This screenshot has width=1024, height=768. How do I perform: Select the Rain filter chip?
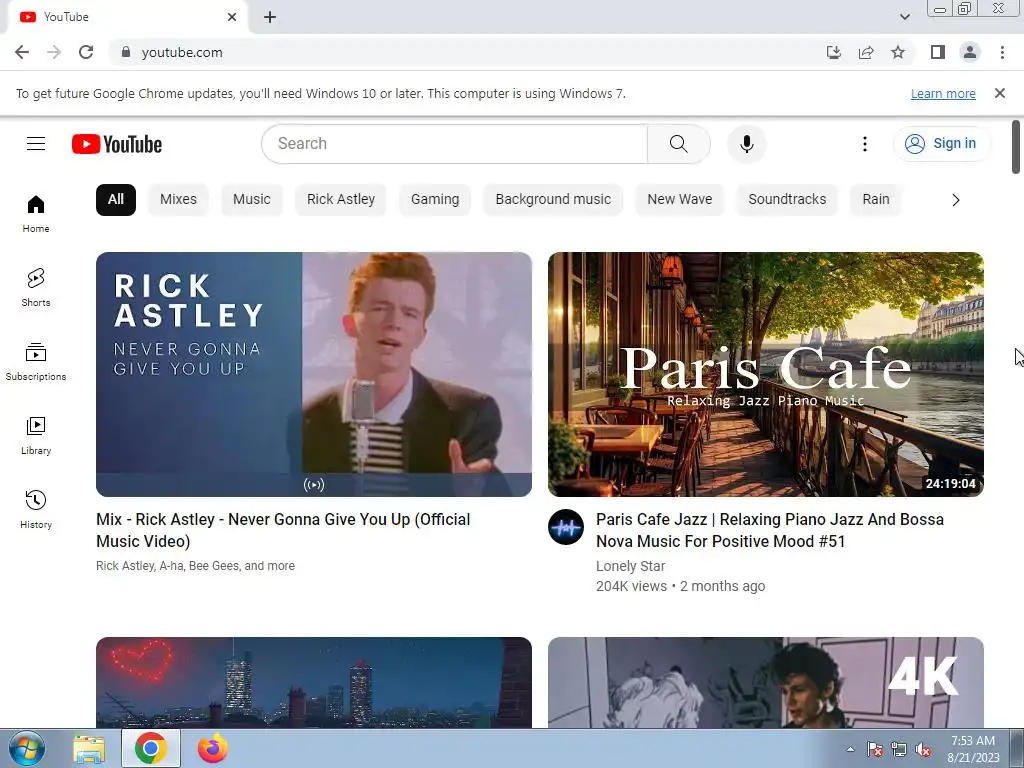click(x=876, y=199)
